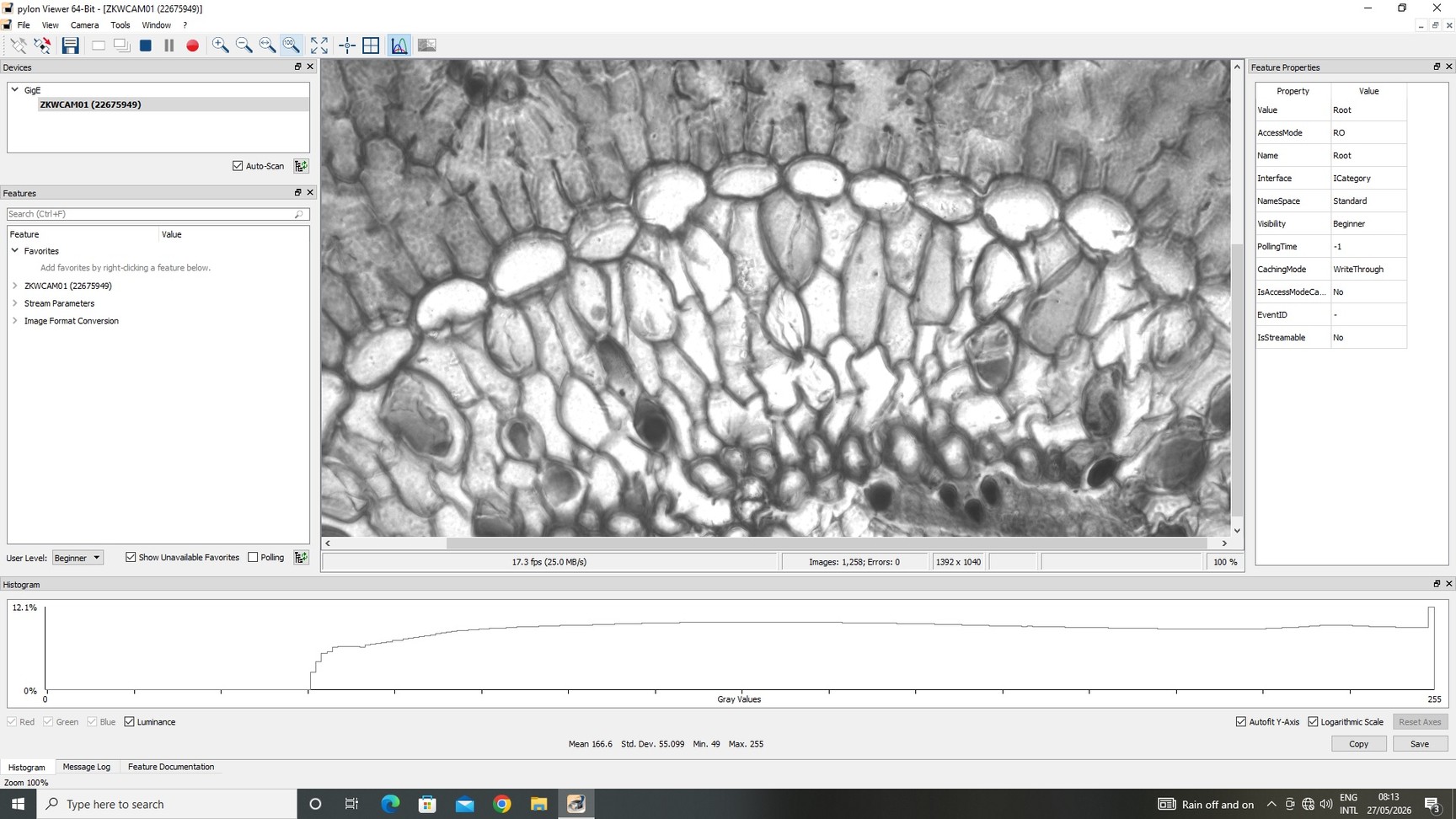Open the Windows Start menu

click(x=18, y=804)
